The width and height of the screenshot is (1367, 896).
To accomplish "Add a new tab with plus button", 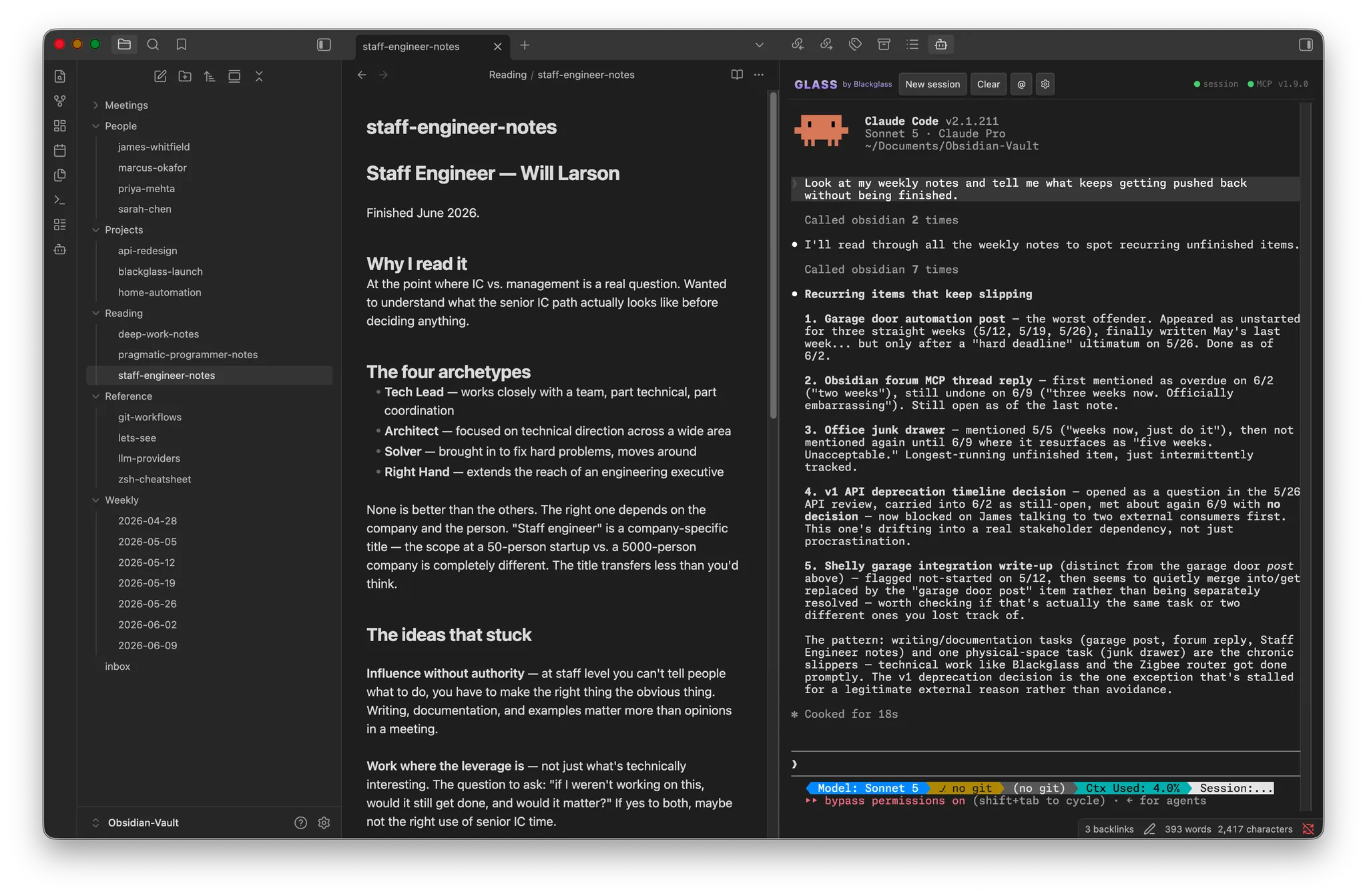I will [525, 45].
